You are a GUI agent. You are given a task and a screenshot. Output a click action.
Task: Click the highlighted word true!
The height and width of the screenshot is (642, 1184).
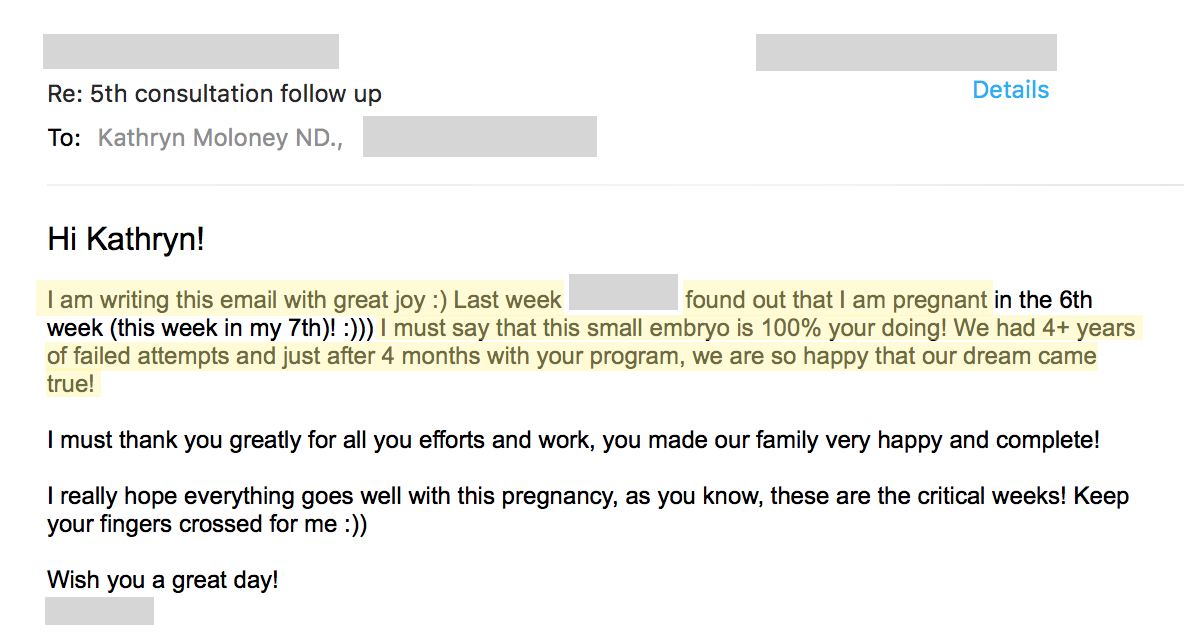[x=71, y=384]
